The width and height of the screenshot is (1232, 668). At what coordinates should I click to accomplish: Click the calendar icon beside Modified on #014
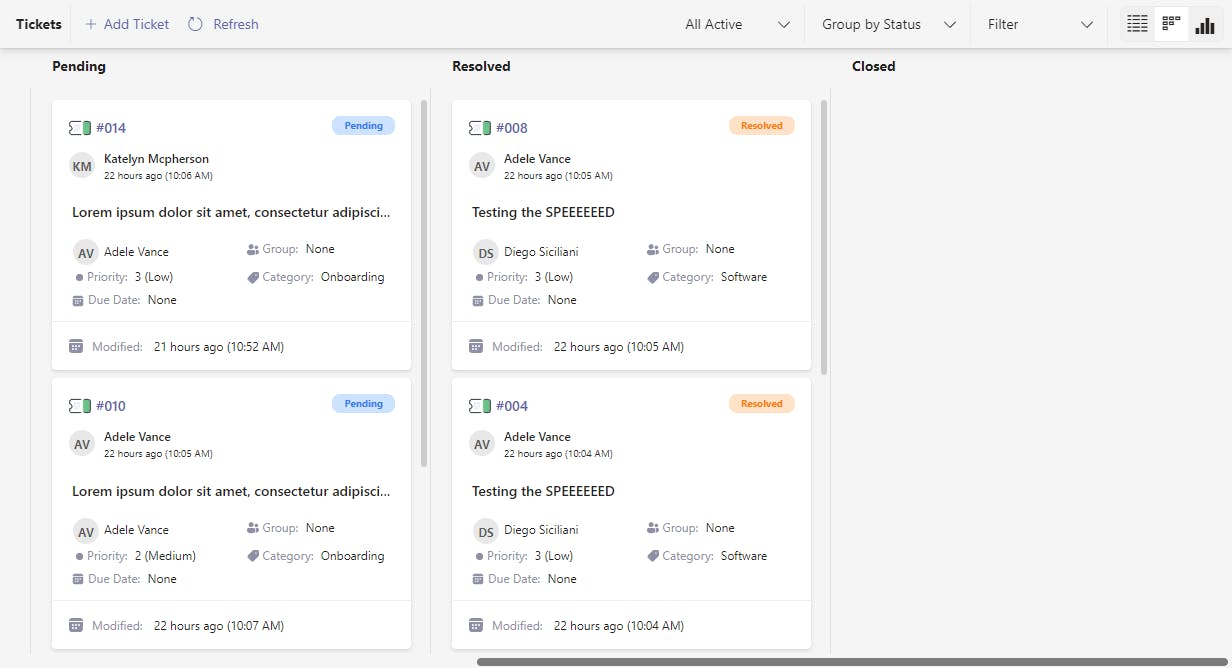point(76,347)
